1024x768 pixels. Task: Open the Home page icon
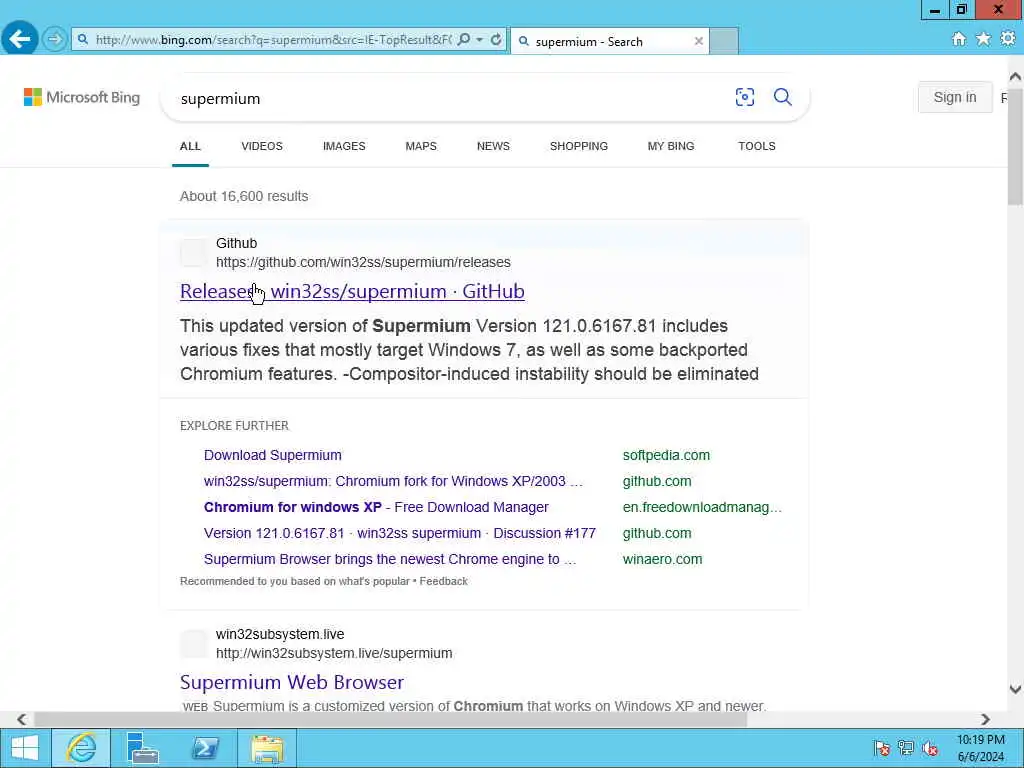pos(959,39)
